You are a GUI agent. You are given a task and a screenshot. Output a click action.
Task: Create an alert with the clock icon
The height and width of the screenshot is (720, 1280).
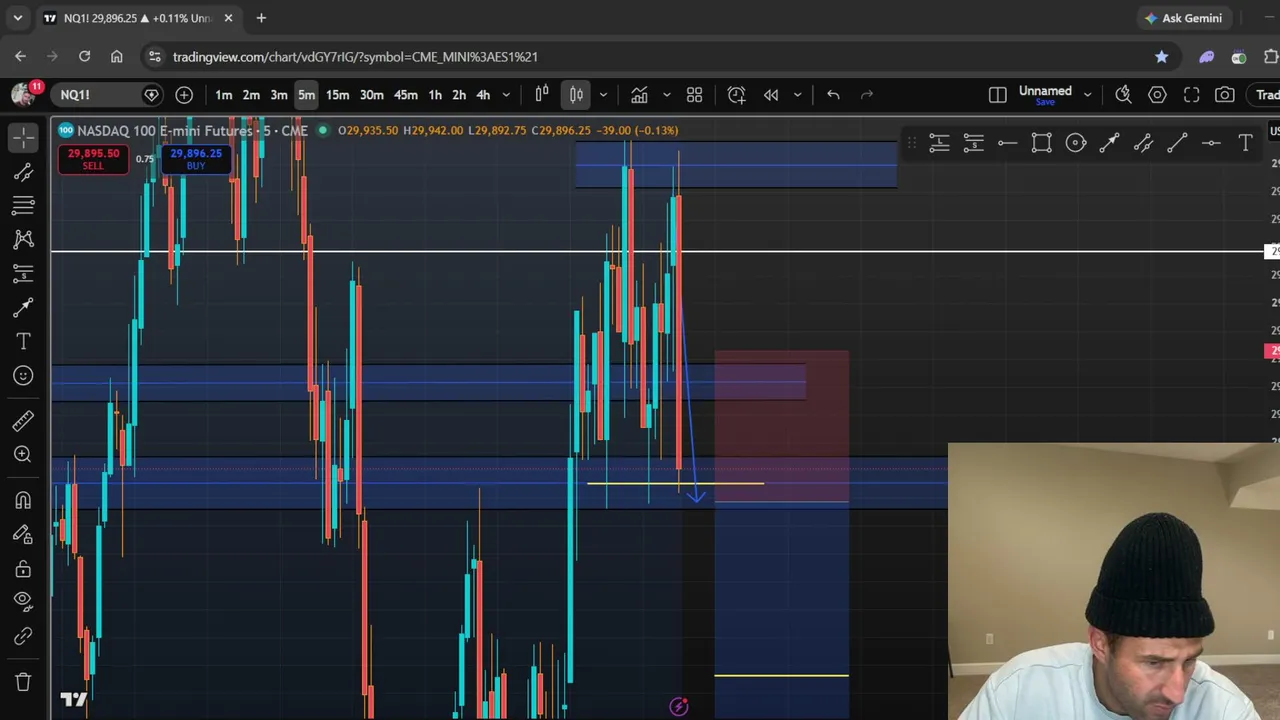pos(736,95)
